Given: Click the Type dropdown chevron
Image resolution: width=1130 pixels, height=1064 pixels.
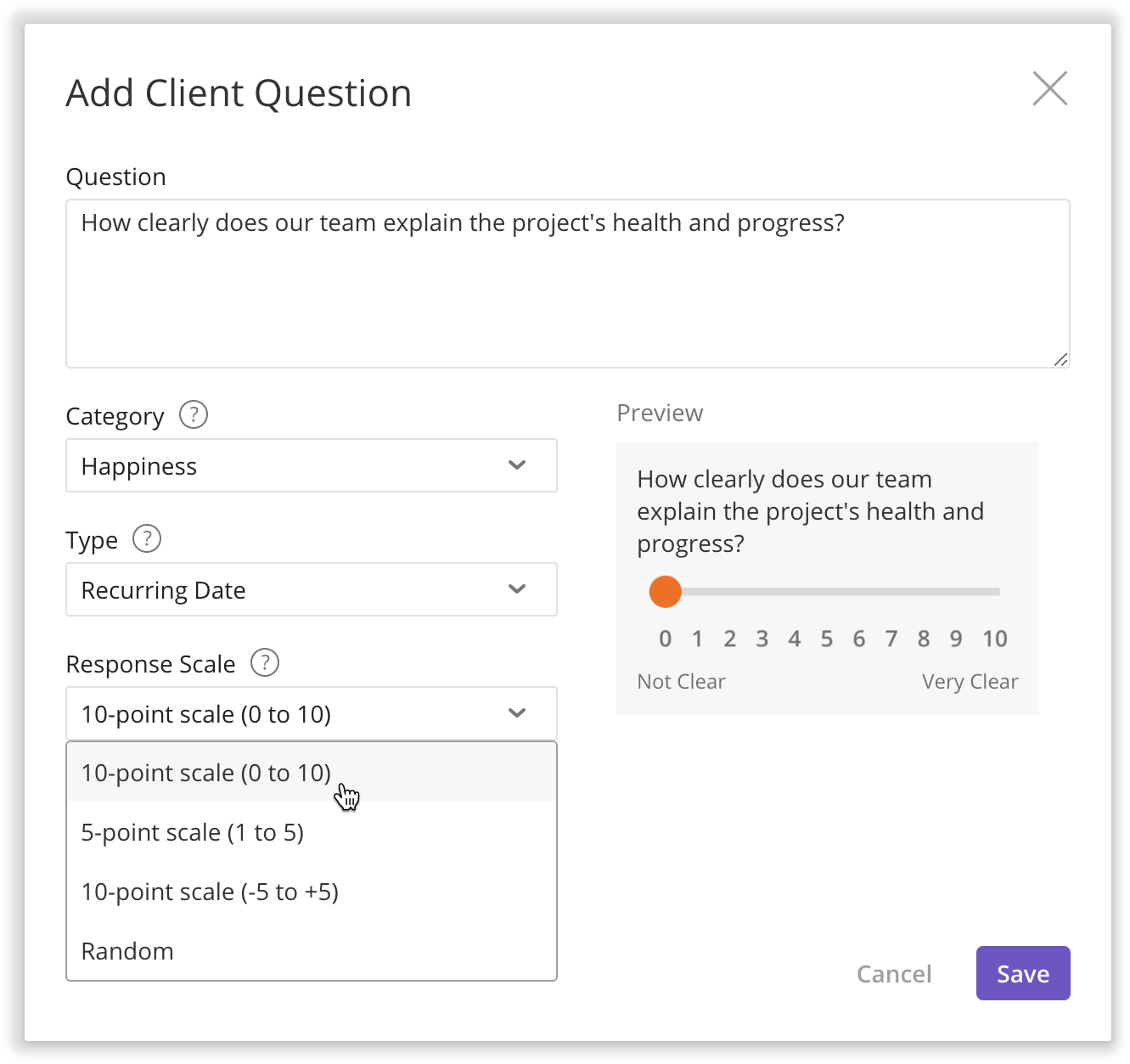Looking at the screenshot, I should [516, 589].
